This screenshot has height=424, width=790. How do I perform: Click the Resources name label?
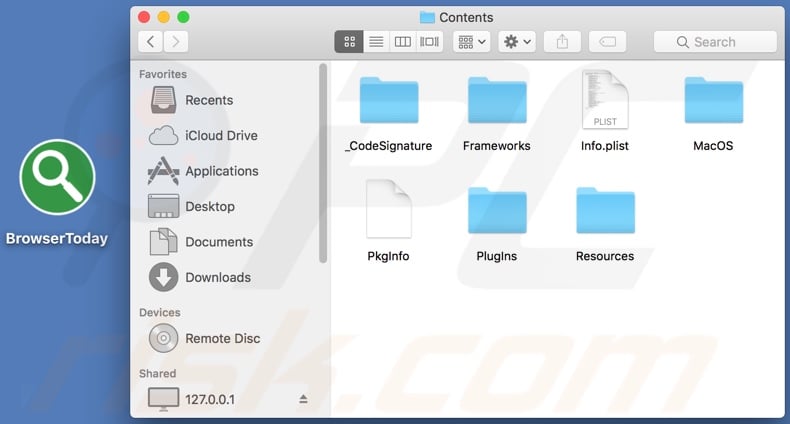[x=605, y=256]
